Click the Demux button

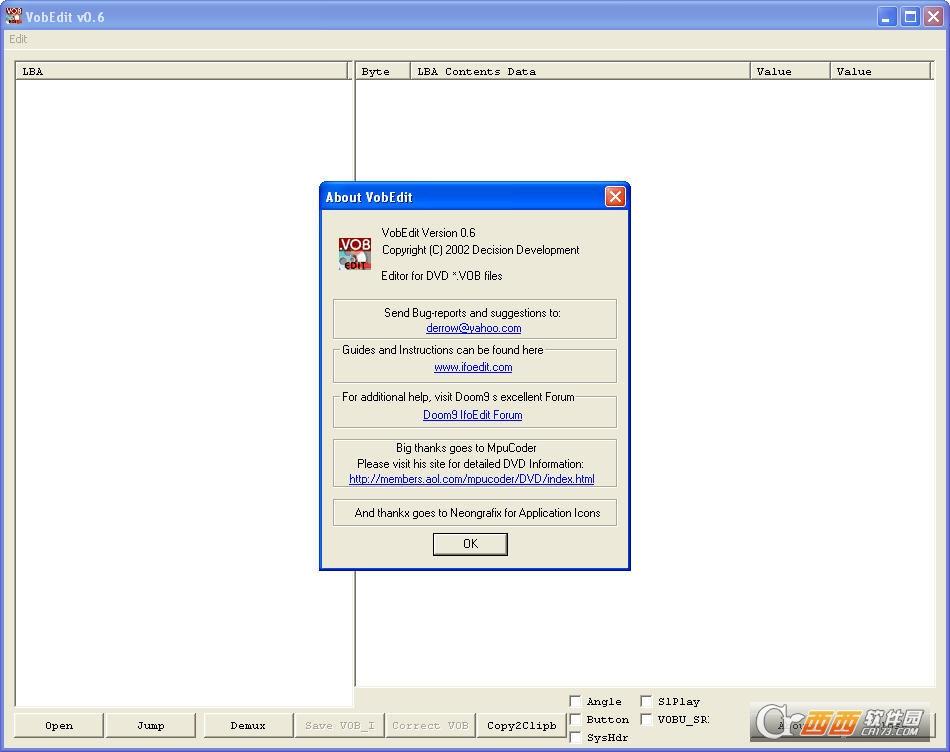248,725
